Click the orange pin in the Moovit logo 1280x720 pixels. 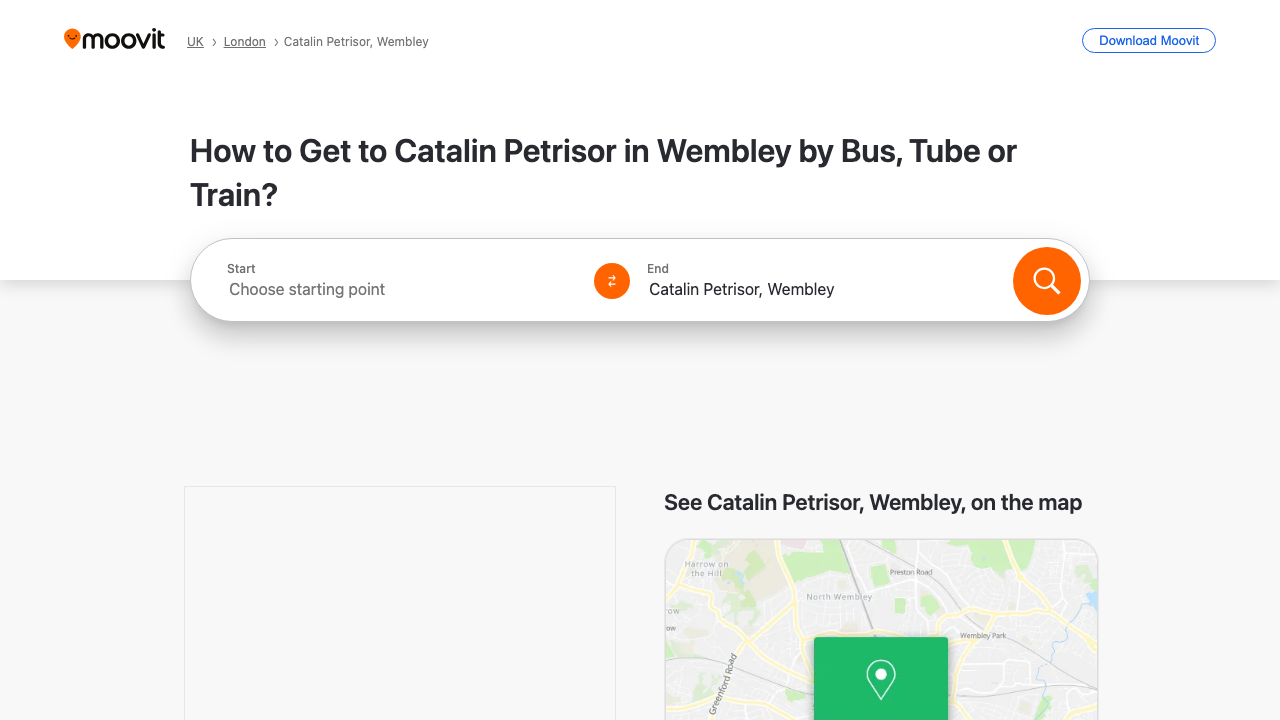tap(73, 38)
